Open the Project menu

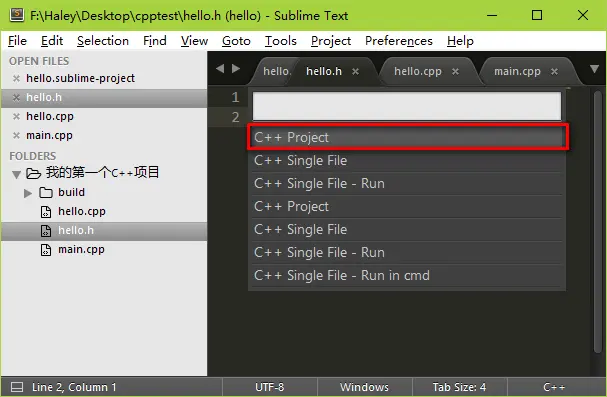click(331, 41)
